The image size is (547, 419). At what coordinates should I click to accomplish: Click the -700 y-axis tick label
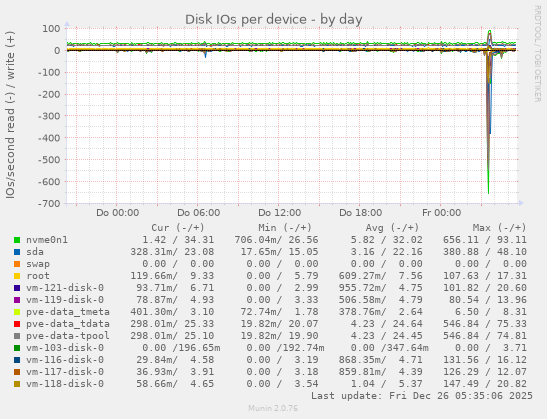(49, 204)
